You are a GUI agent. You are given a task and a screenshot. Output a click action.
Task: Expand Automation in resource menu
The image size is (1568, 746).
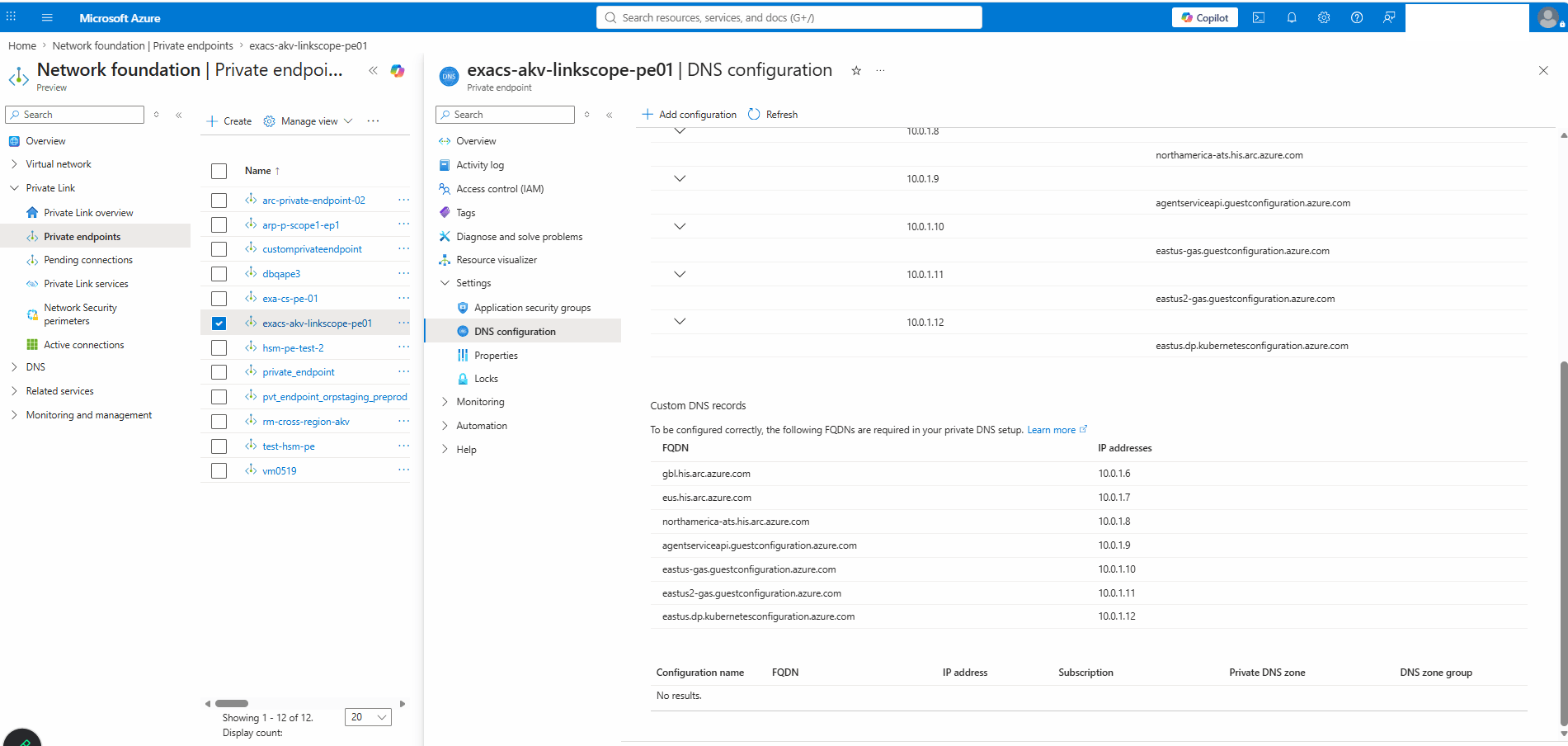(x=445, y=426)
